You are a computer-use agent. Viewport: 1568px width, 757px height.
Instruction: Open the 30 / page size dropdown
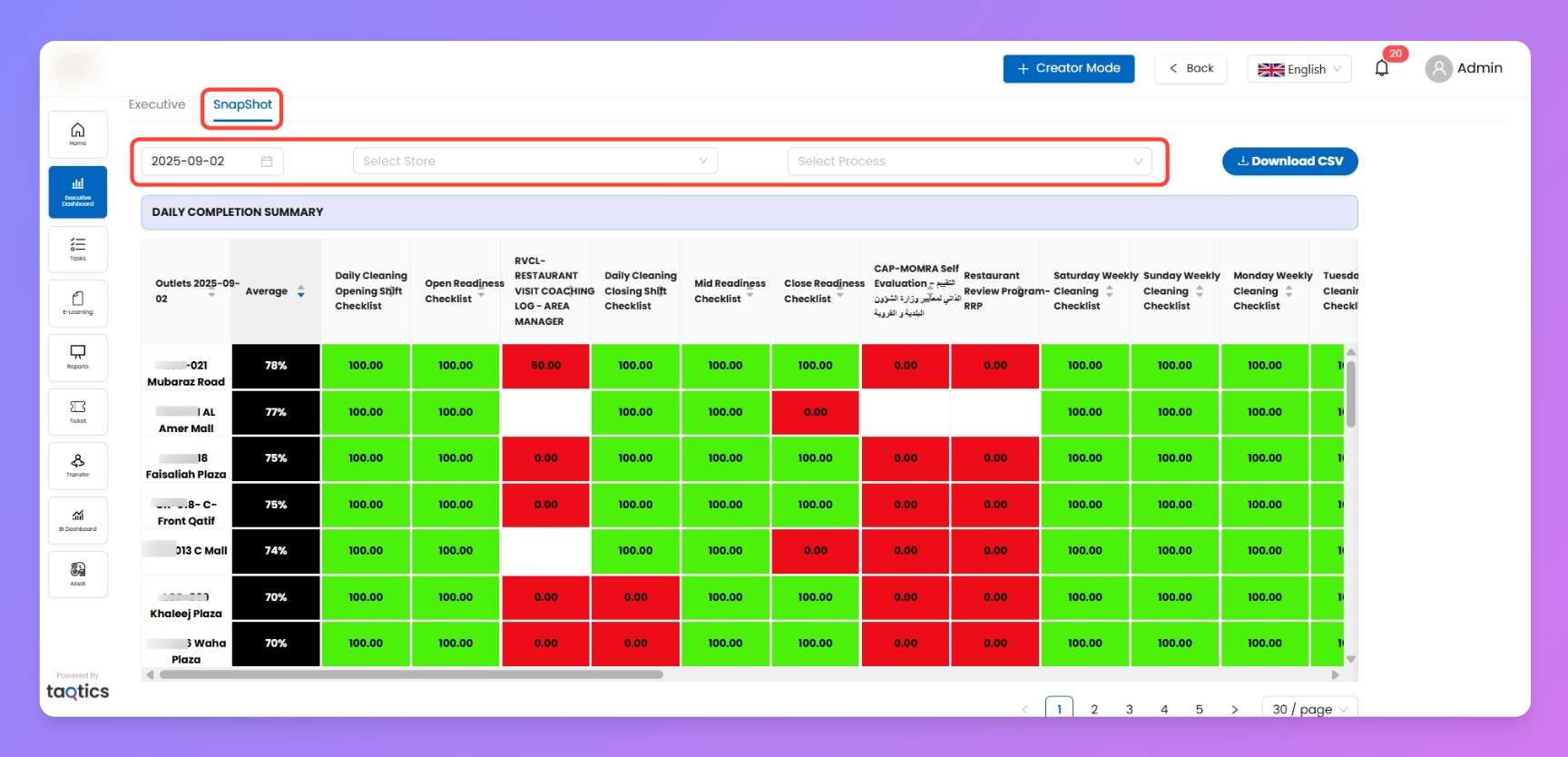(1309, 709)
